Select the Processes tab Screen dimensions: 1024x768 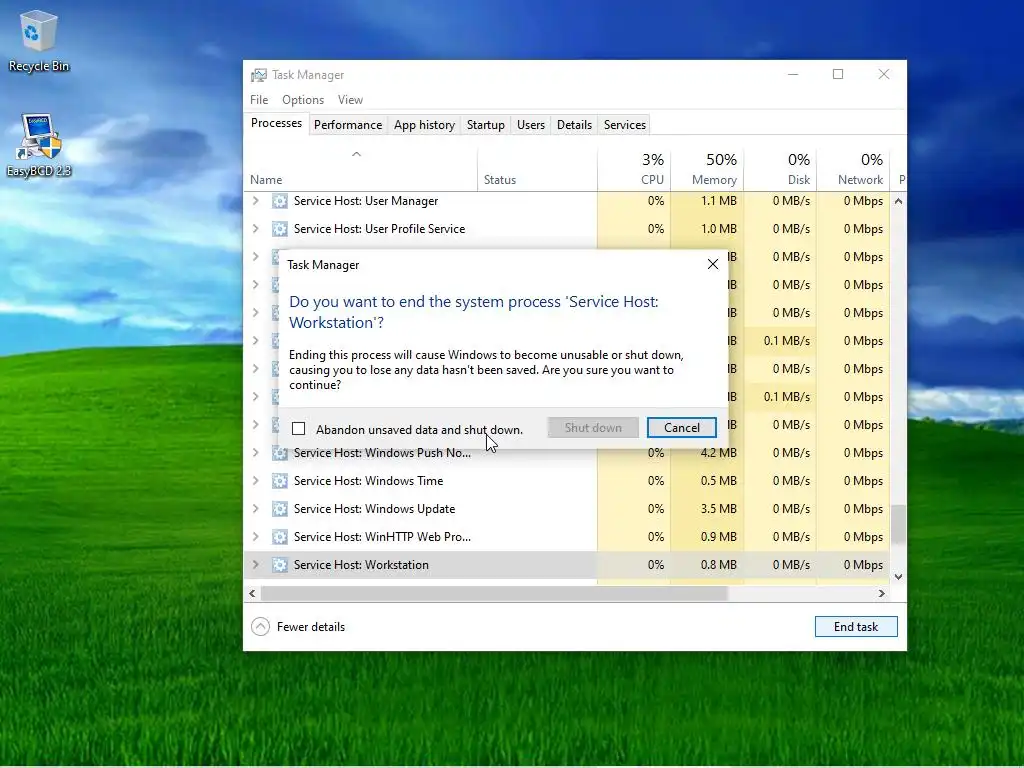pyautogui.click(x=276, y=123)
